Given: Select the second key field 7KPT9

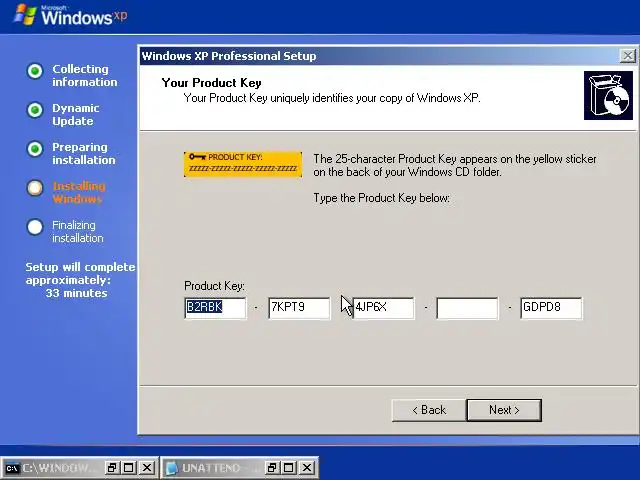Looking at the screenshot, I should 299,308.
